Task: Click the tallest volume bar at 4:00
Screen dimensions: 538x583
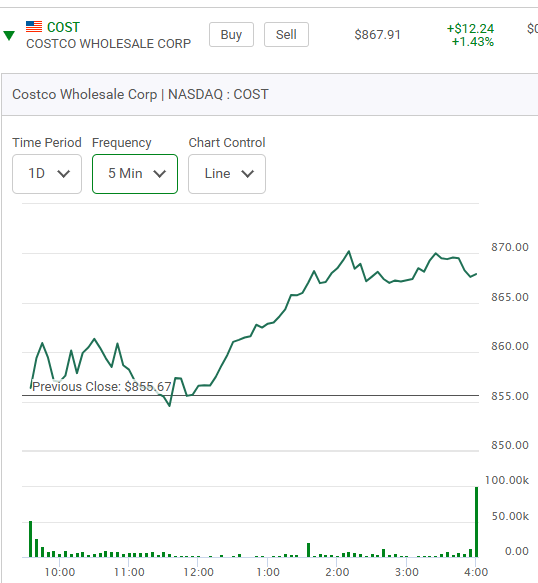Action: tap(476, 522)
